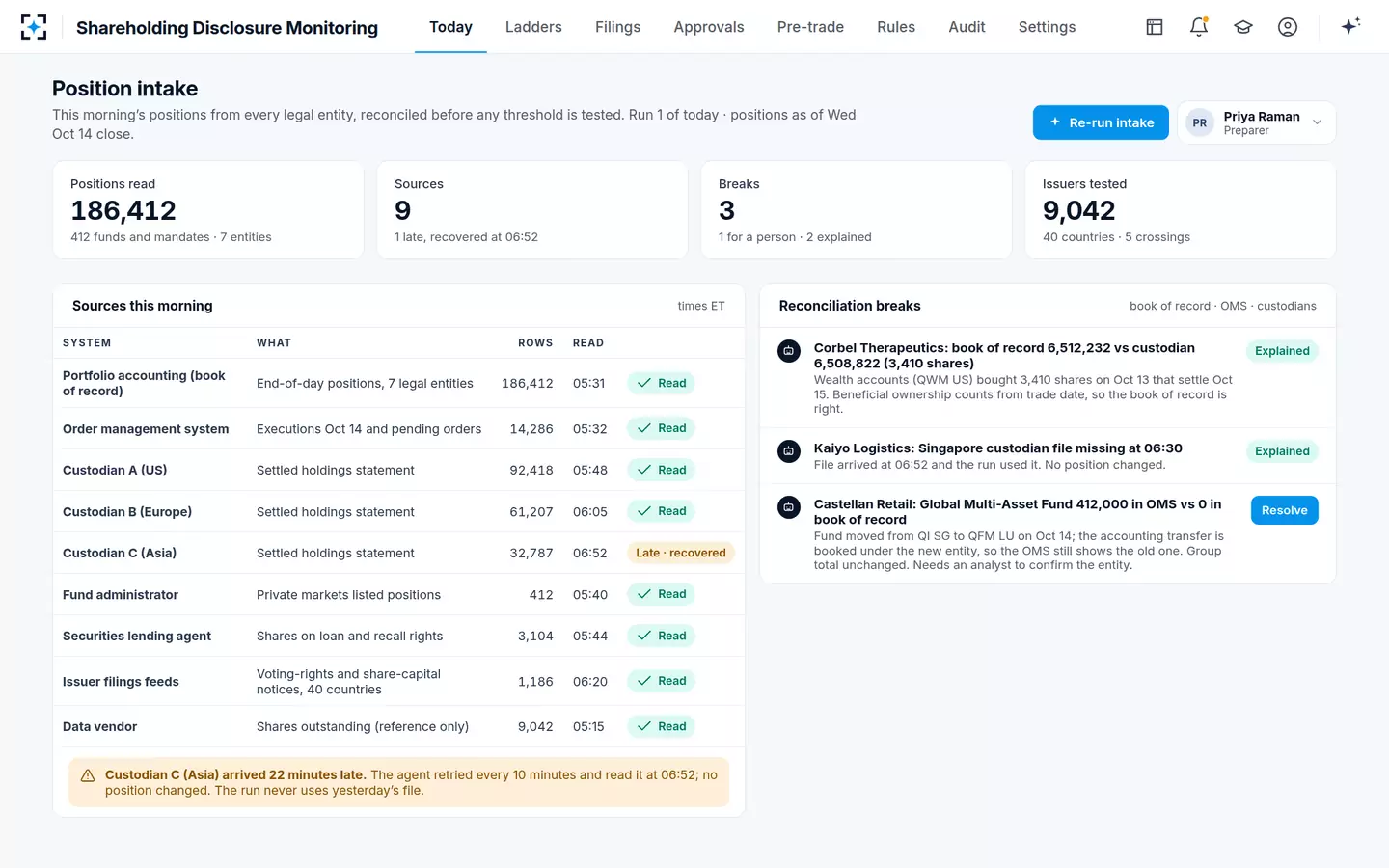The image size is (1389, 868).
Task: Switch to the Audit tab
Action: (x=967, y=27)
